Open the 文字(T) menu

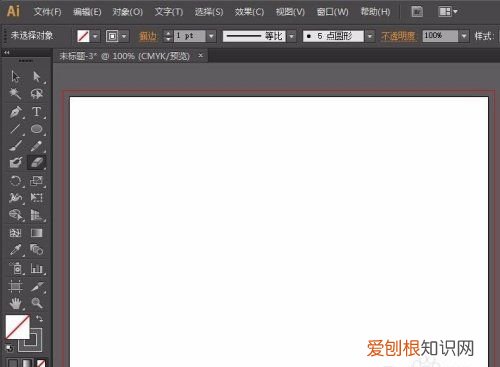point(169,12)
